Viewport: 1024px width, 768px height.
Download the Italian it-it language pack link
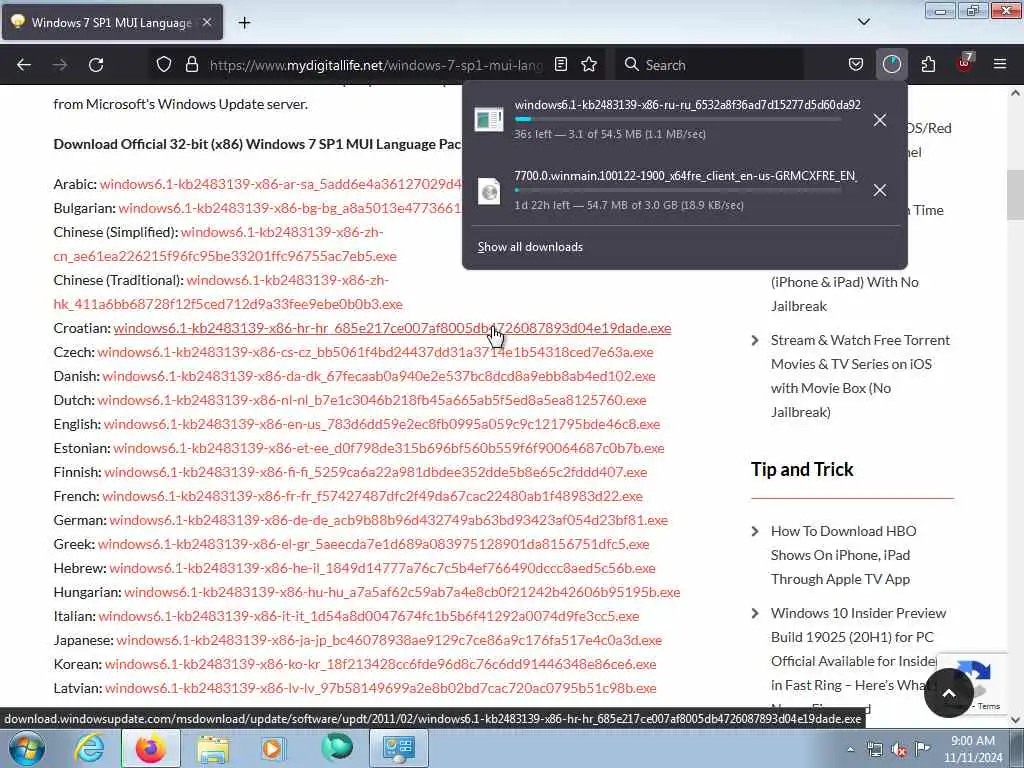click(369, 616)
